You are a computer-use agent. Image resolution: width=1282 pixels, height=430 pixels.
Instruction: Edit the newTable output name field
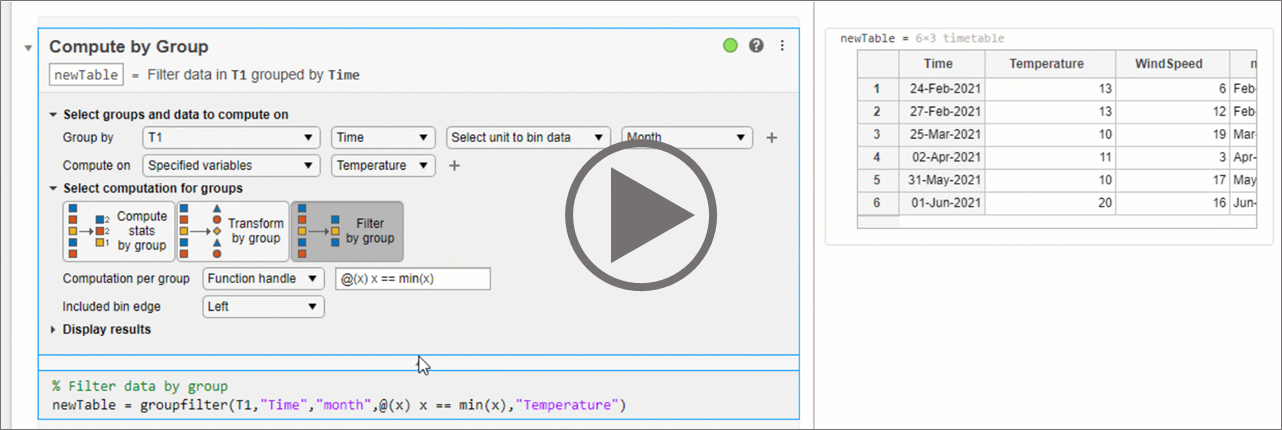[87, 75]
